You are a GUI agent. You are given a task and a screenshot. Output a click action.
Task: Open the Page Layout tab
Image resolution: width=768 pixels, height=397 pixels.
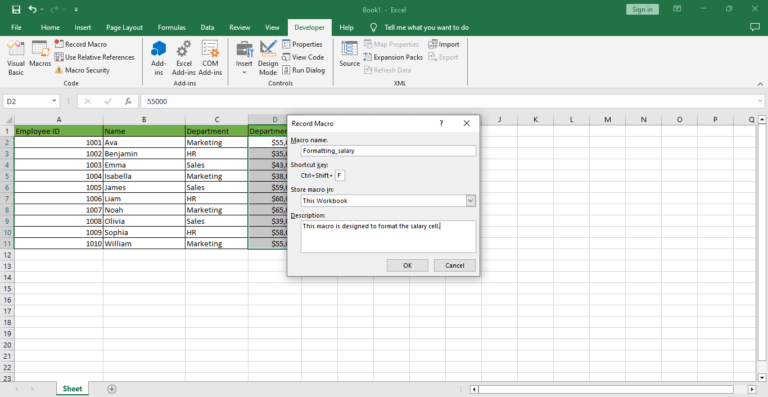(x=124, y=27)
